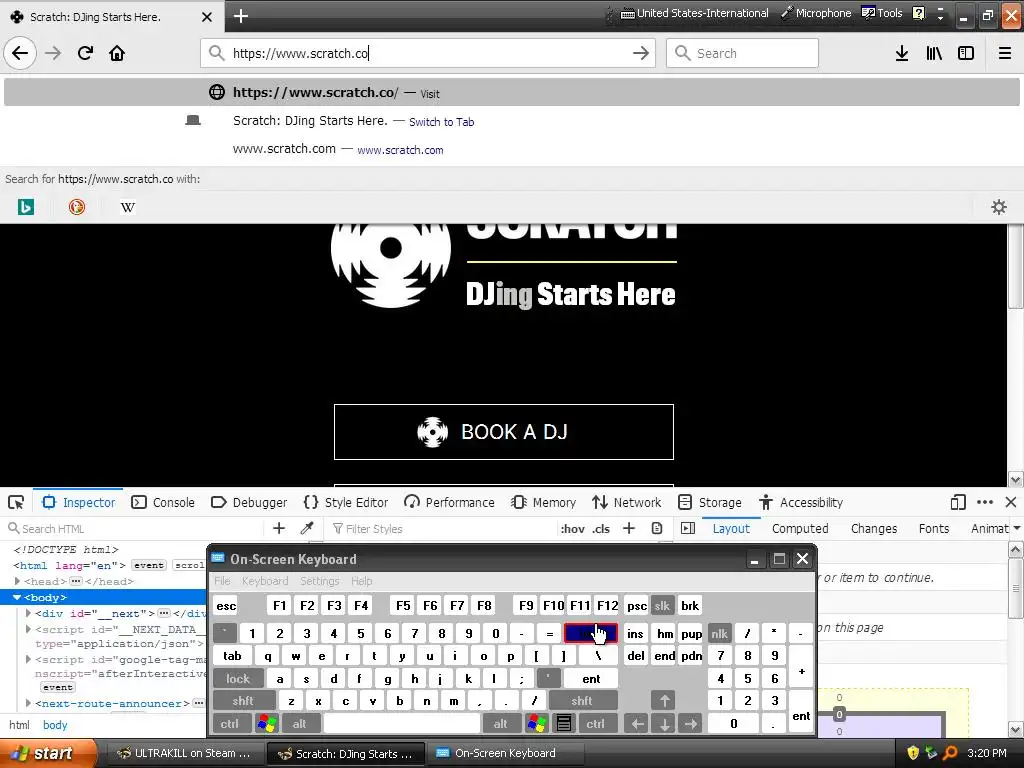Click the Go arrow in the address bar
The width and height of the screenshot is (1024, 768).
(641, 53)
